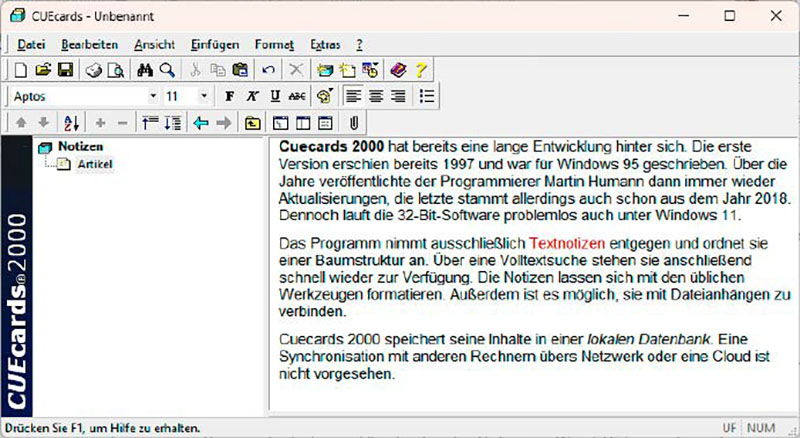Viewport: 800px width, 438px height.
Task: Click the binoculars find icon
Action: click(145, 70)
